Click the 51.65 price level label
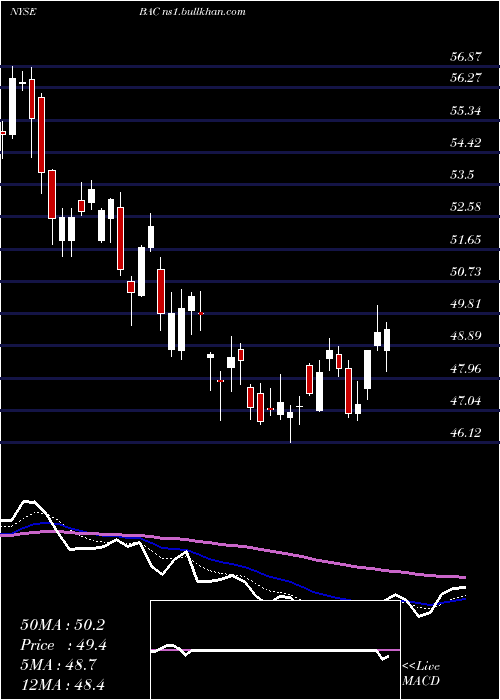 click(466, 240)
